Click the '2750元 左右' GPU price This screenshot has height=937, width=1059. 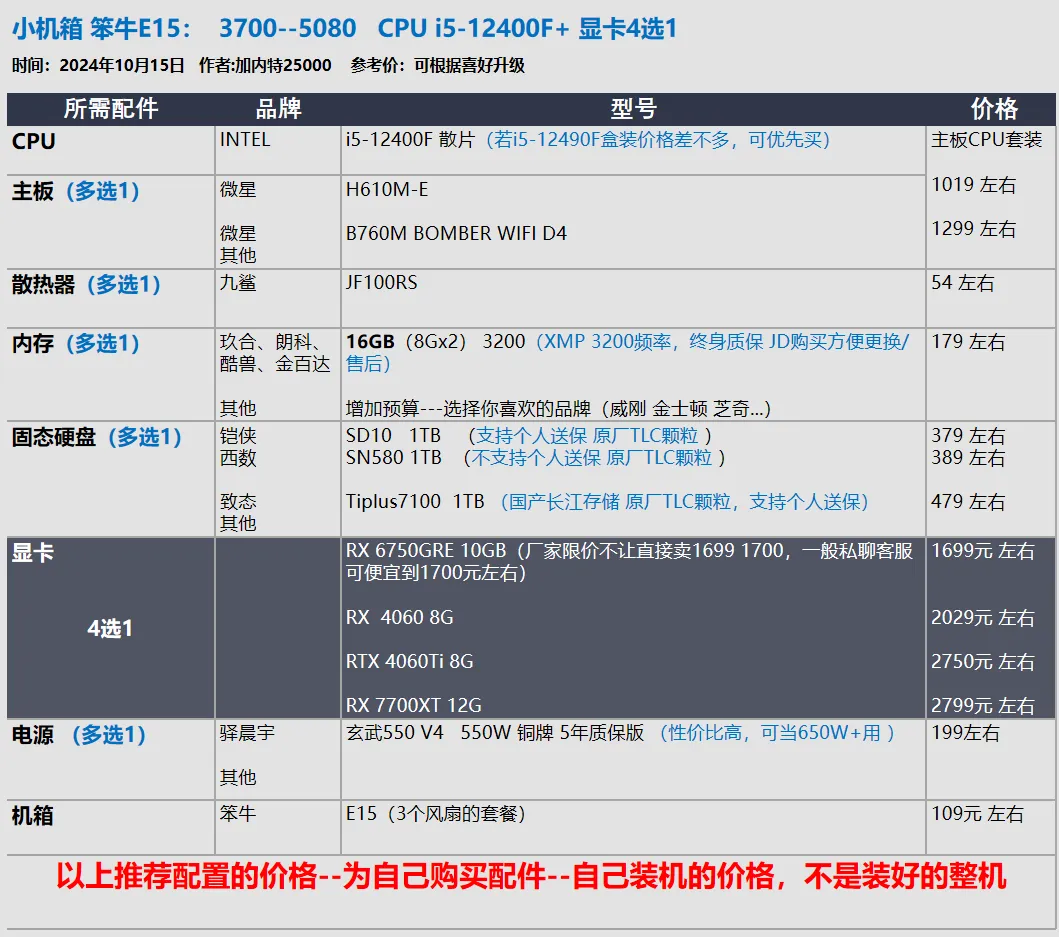tap(983, 661)
